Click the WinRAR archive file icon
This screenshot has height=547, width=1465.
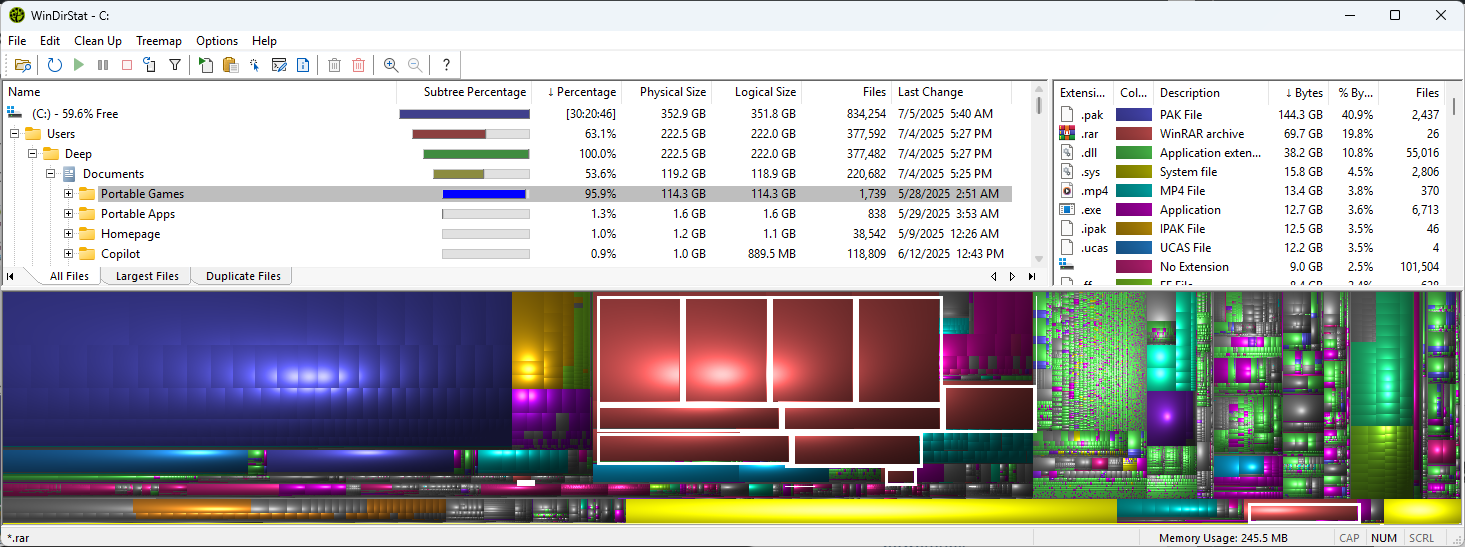click(1066, 134)
